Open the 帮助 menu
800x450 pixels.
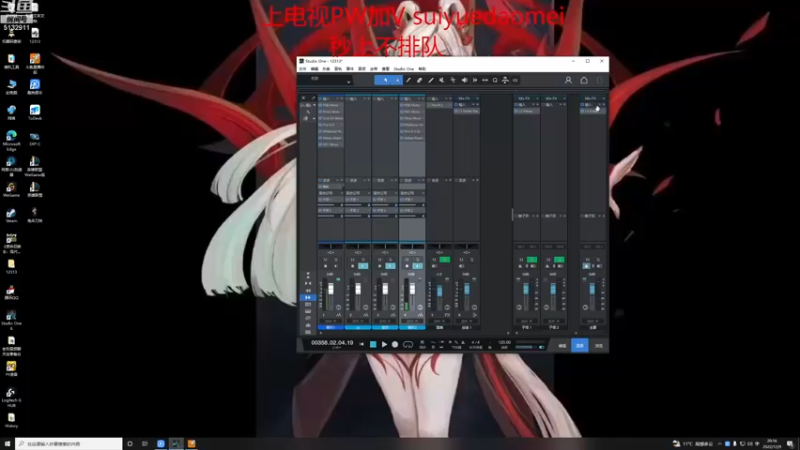point(422,69)
